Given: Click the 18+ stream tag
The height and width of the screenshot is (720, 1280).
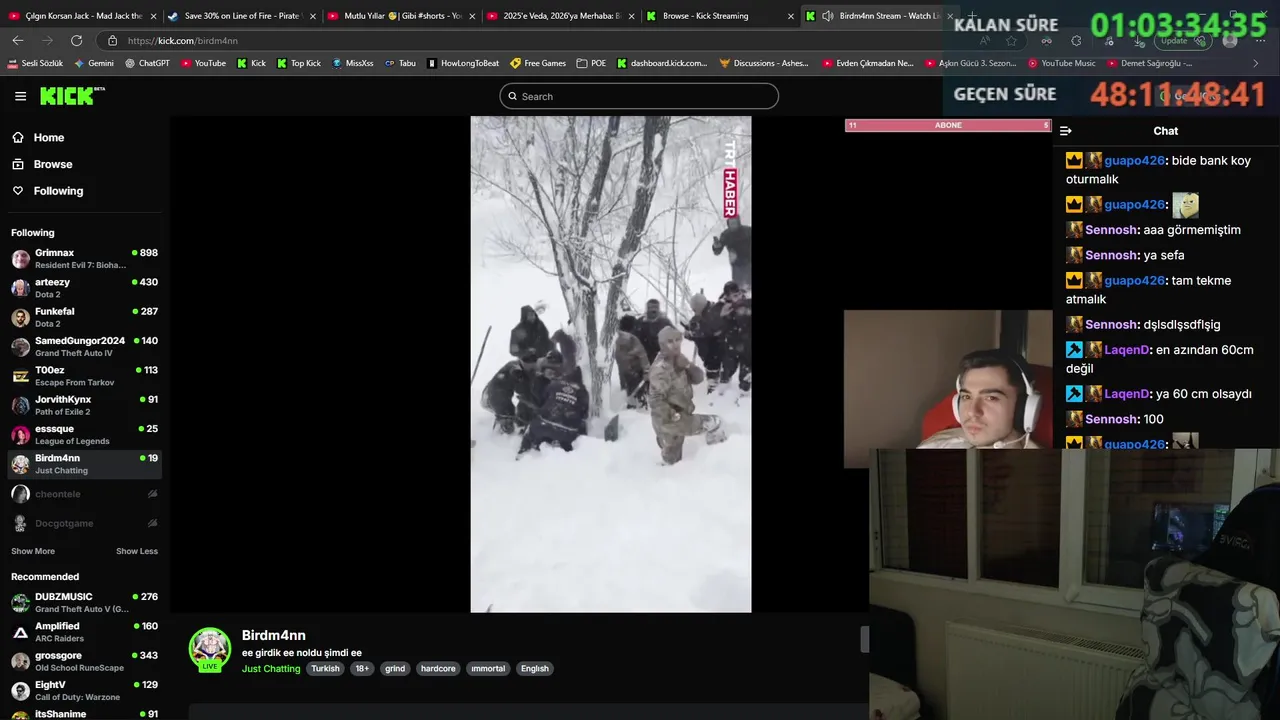Looking at the screenshot, I should point(362,669).
